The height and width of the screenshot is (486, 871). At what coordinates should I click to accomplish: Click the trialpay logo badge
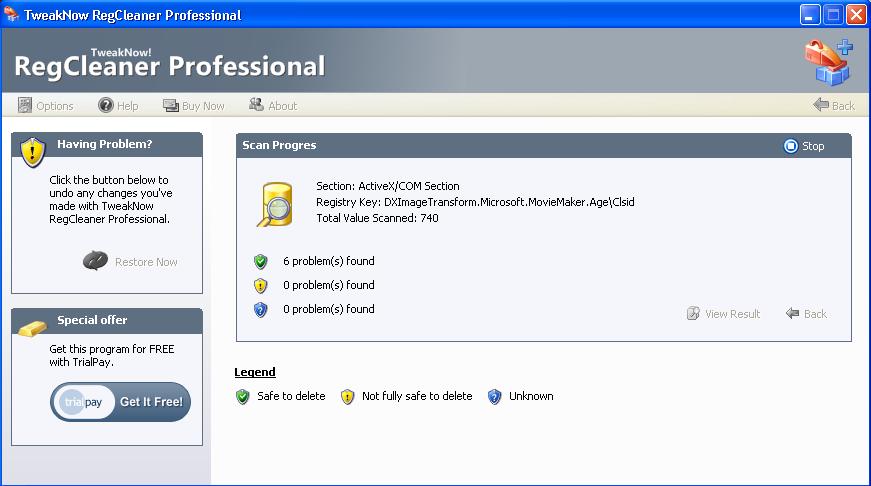coord(83,402)
